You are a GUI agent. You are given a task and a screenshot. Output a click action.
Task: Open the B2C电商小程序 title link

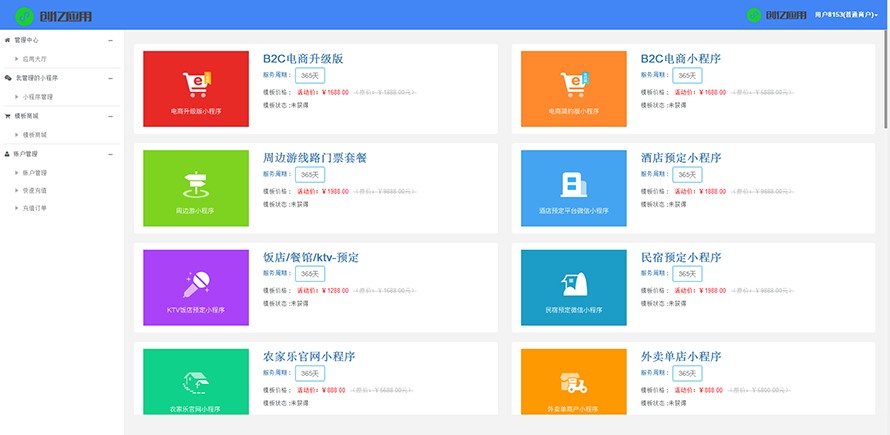681,58
